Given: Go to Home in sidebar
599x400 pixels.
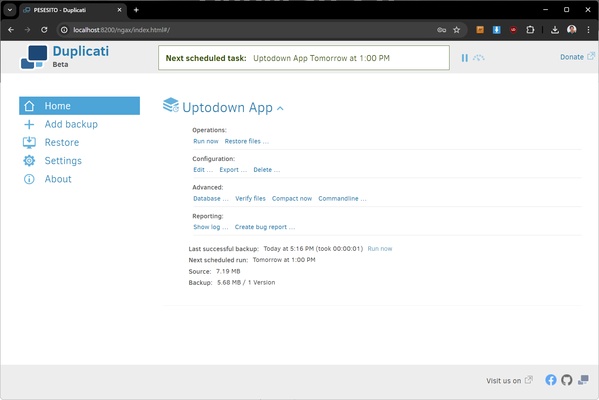Looking at the screenshot, I should pyautogui.click(x=79, y=106).
